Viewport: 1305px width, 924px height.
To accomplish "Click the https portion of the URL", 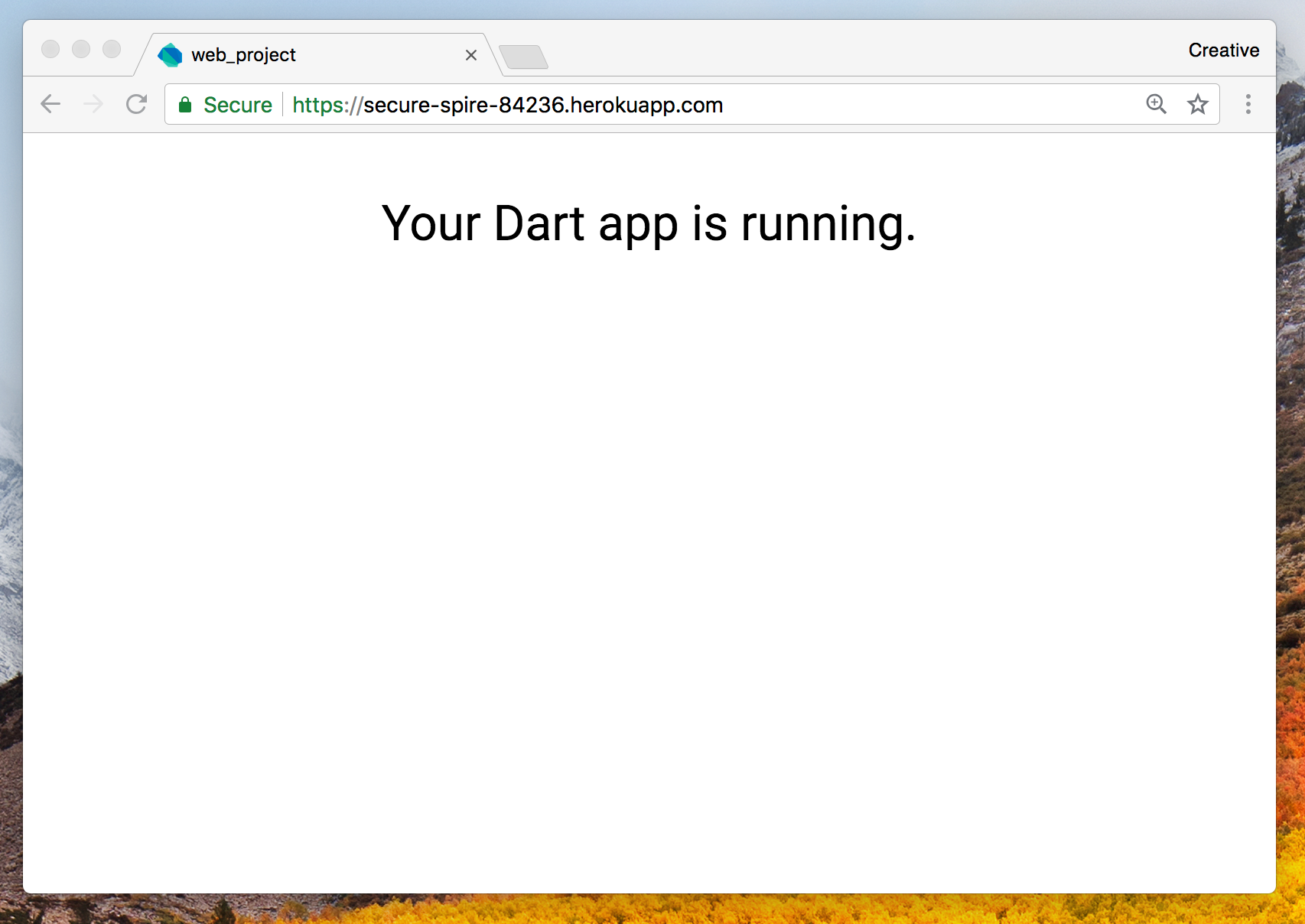I will point(319,105).
